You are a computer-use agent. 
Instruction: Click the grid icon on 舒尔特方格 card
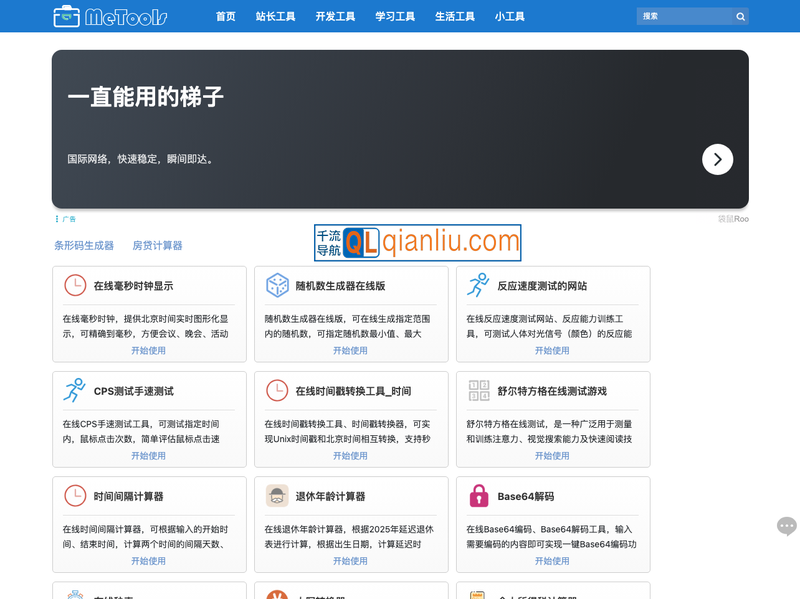(x=477, y=391)
